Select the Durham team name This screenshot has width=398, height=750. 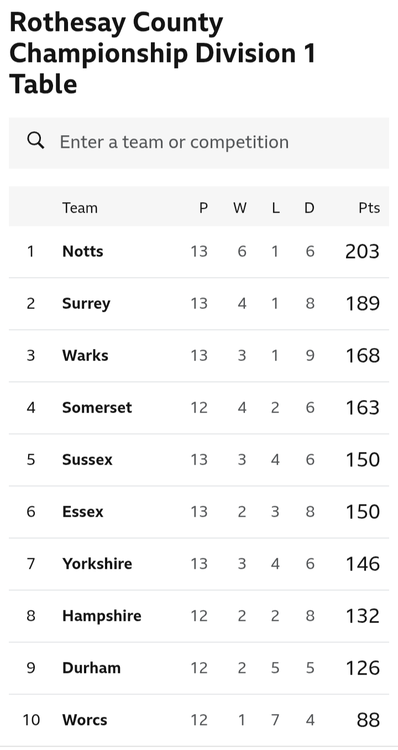[x=91, y=668]
